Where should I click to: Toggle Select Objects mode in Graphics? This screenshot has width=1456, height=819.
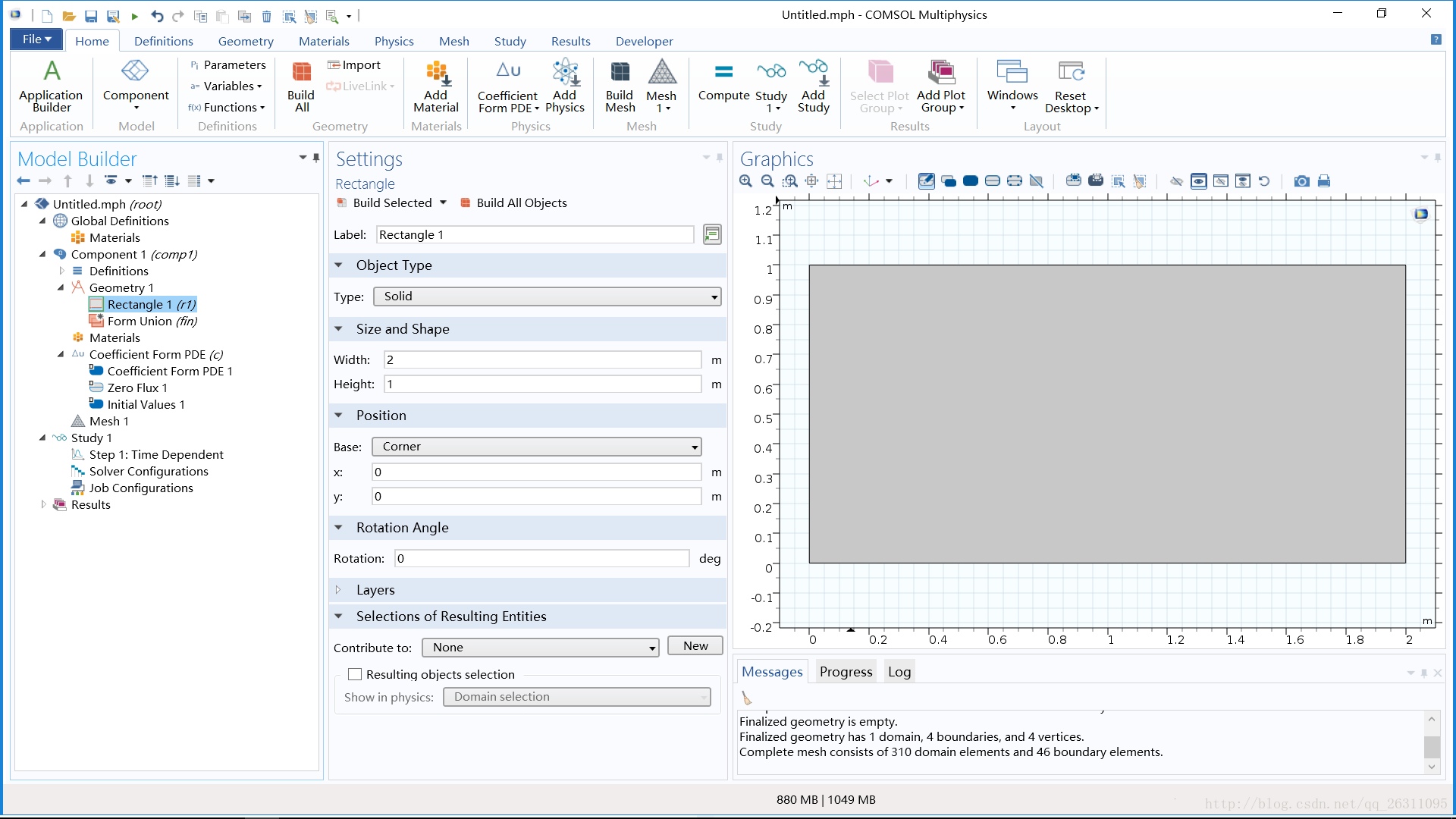click(x=948, y=181)
